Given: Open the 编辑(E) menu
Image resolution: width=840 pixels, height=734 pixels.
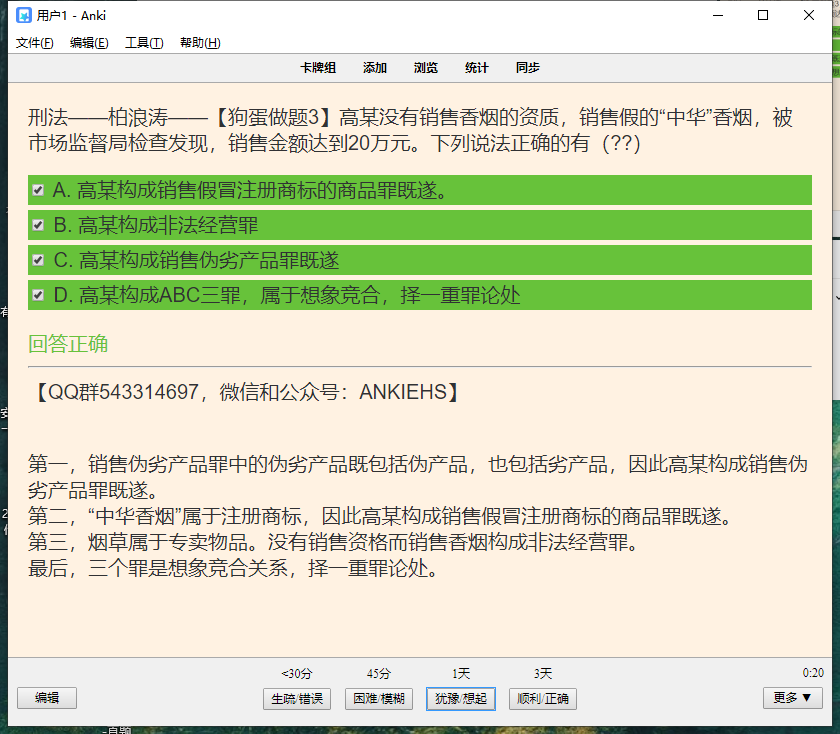Looking at the screenshot, I should click(x=89, y=43).
